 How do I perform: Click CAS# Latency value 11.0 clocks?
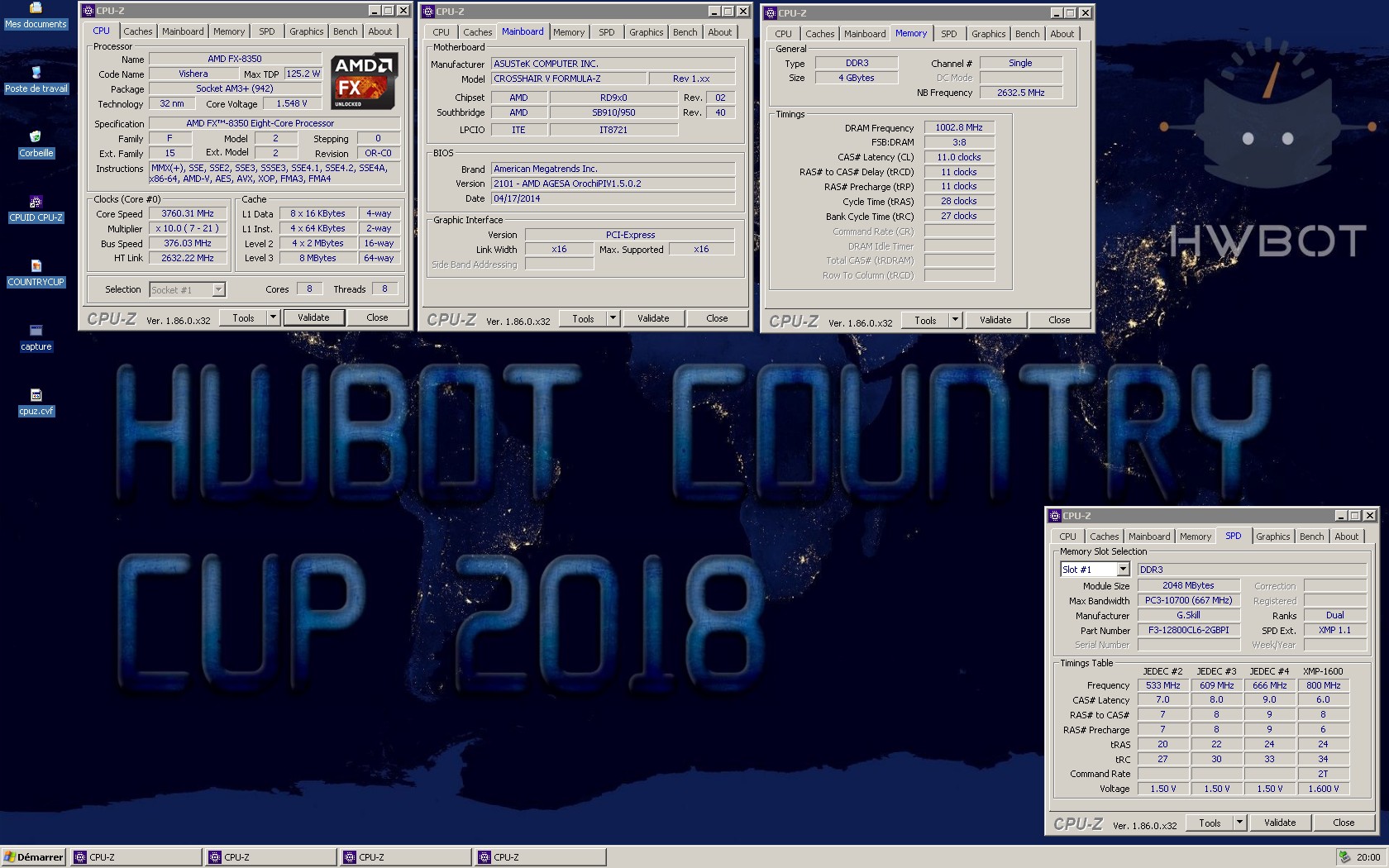point(959,157)
